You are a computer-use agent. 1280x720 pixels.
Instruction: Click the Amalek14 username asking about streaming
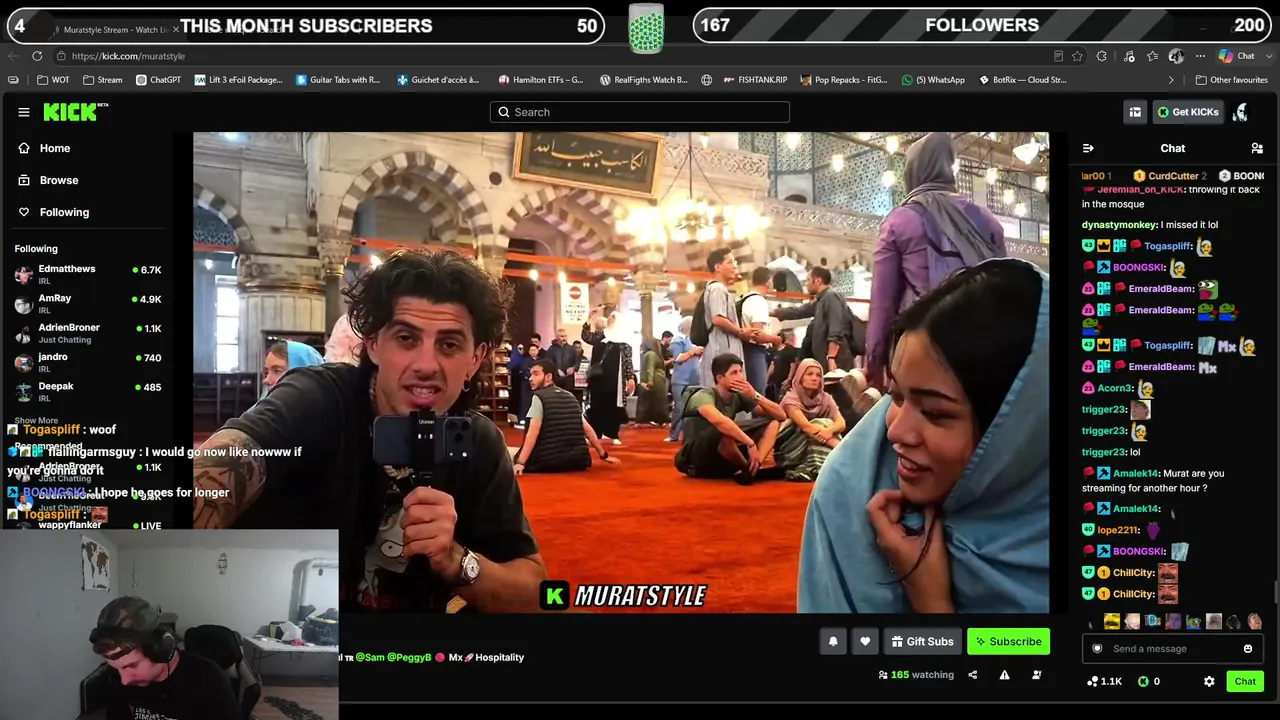pos(1136,473)
